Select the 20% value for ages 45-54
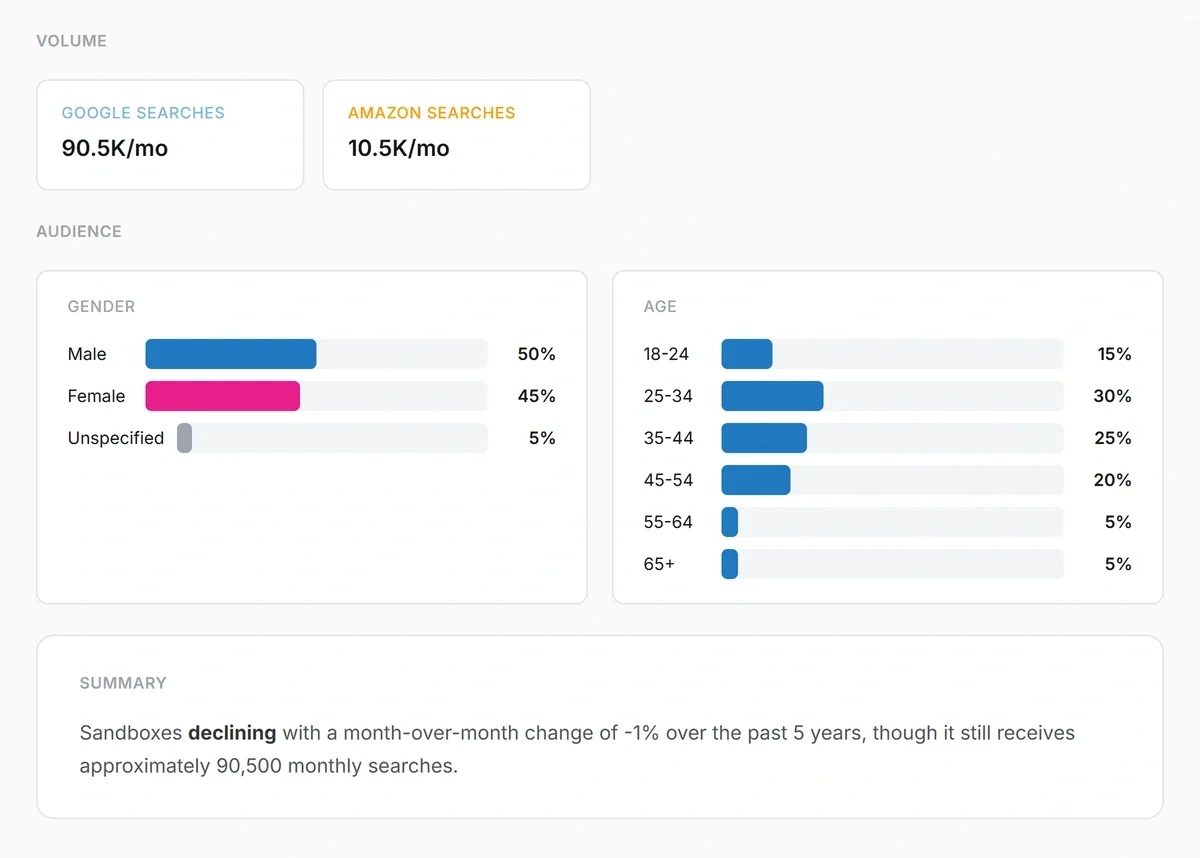This screenshot has width=1200, height=858. (1112, 480)
